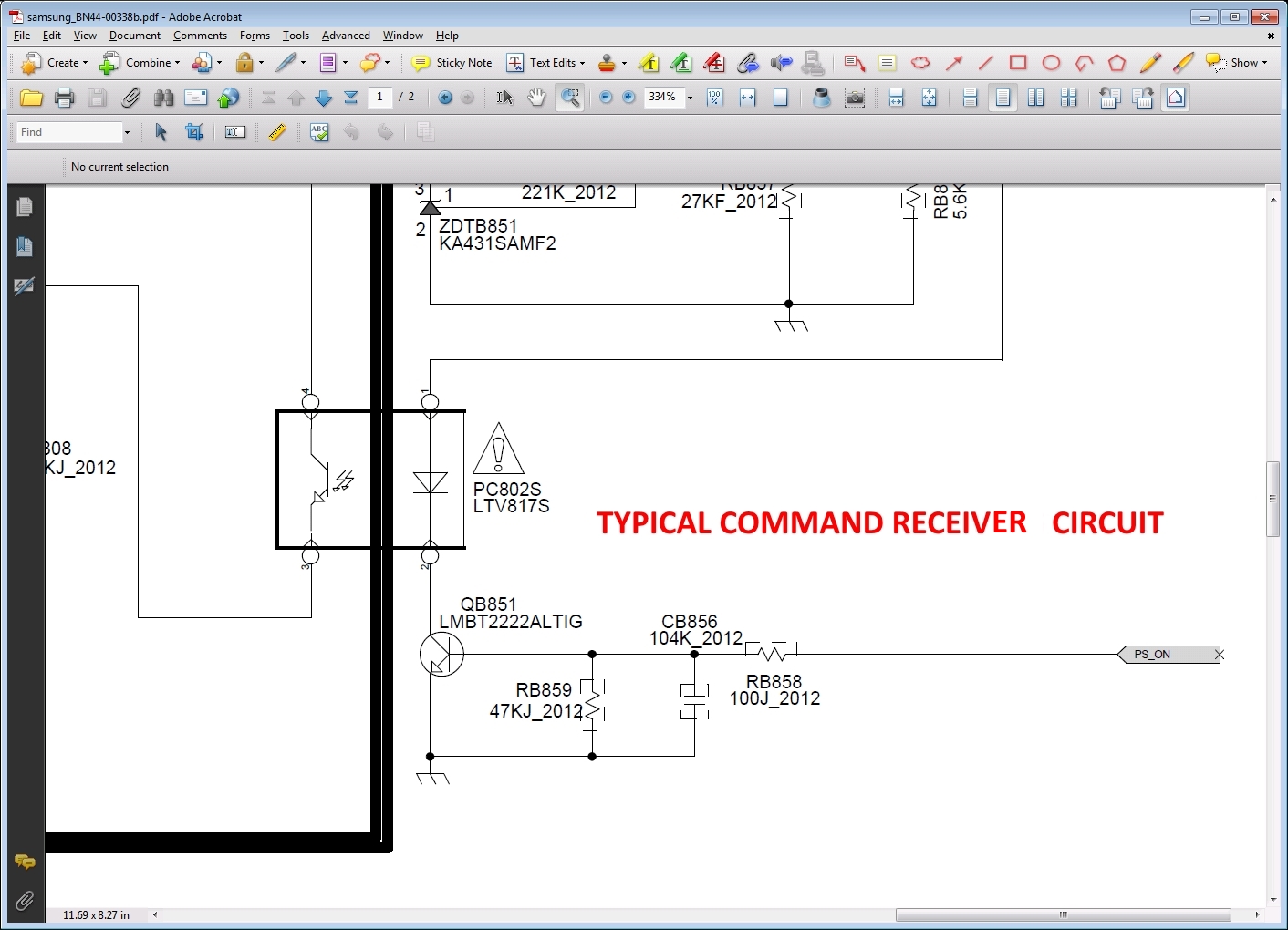
Task: Click the Search binoculars icon
Action: (163, 98)
